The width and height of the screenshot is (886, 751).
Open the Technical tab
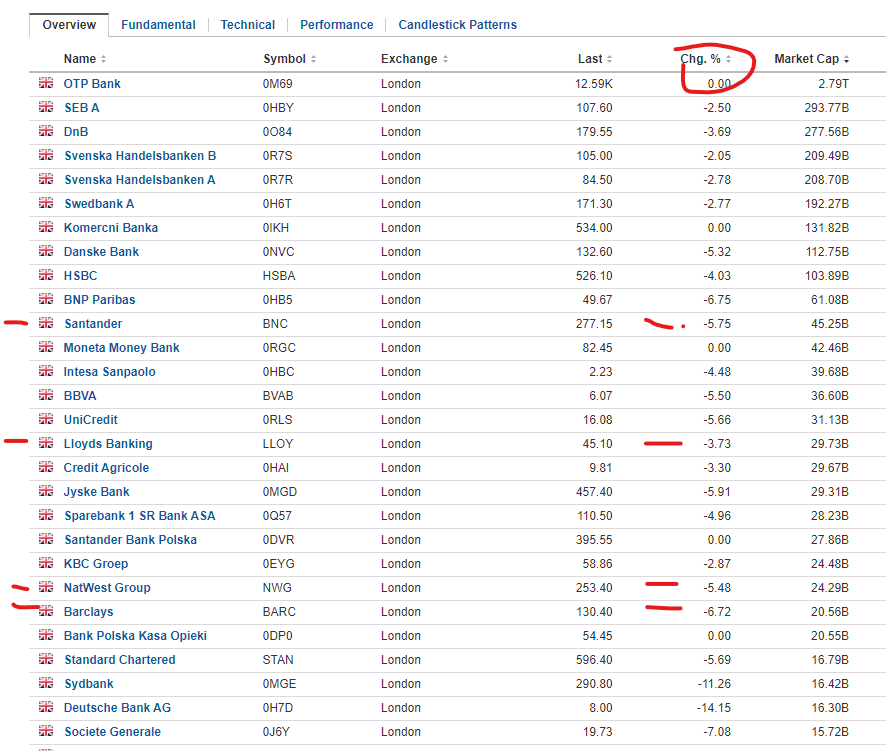(x=247, y=25)
